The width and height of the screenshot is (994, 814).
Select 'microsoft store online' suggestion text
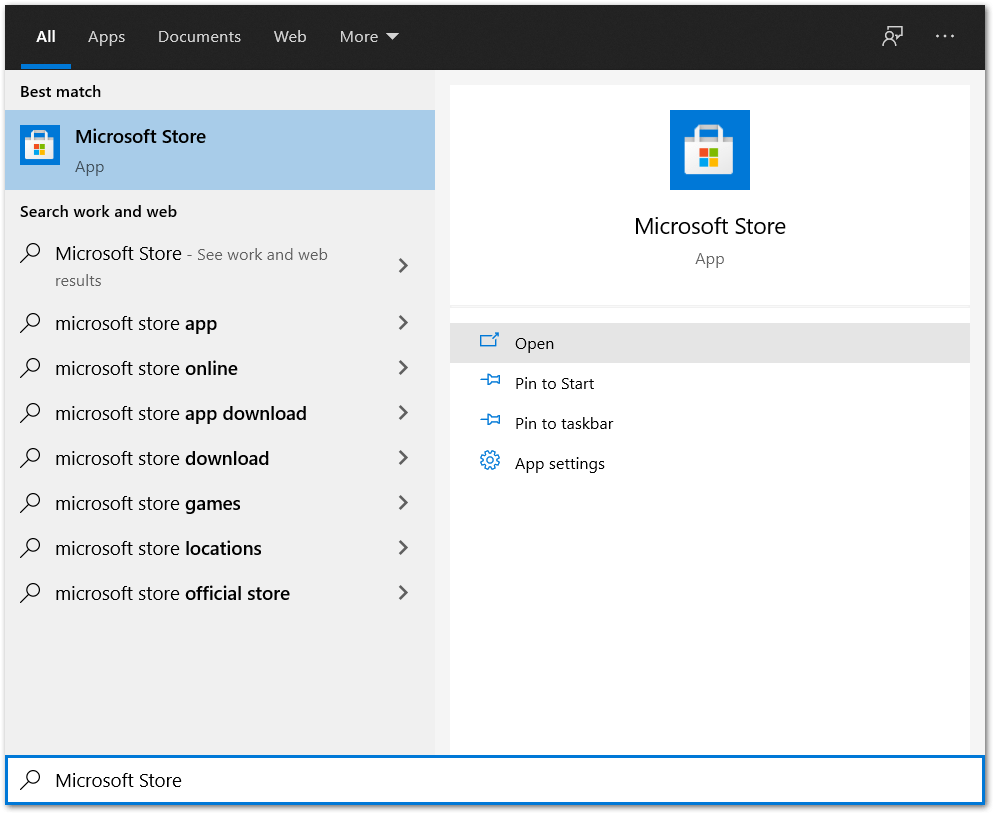(x=146, y=368)
